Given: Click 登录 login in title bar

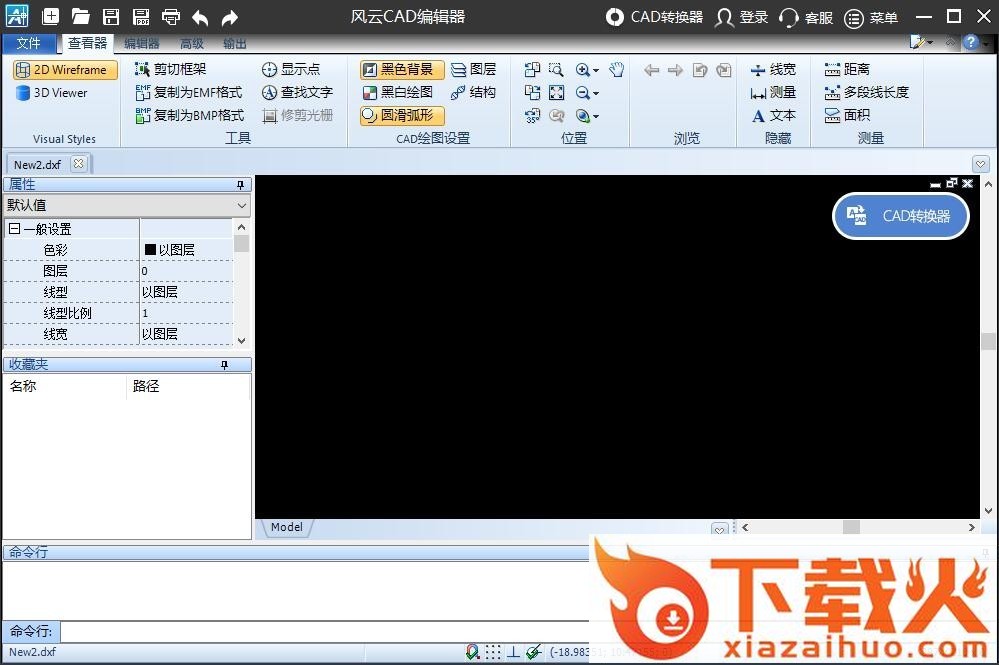Looking at the screenshot, I should [742, 17].
